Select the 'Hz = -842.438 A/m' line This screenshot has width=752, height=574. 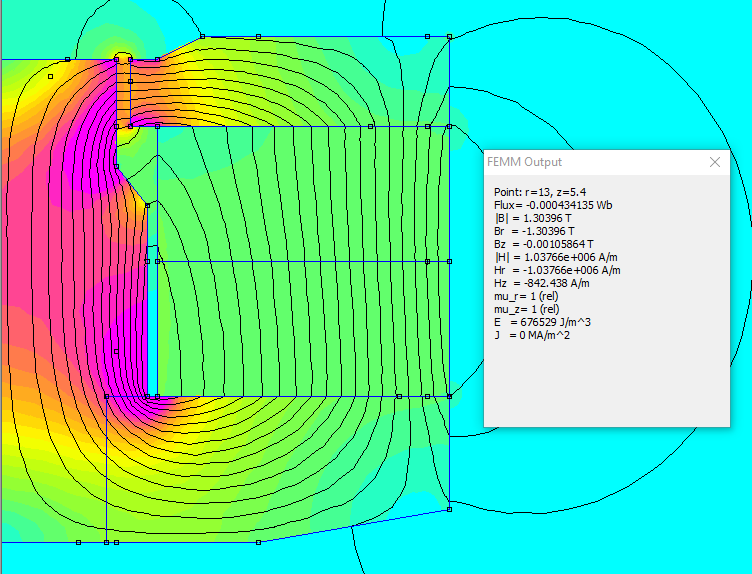[542, 283]
